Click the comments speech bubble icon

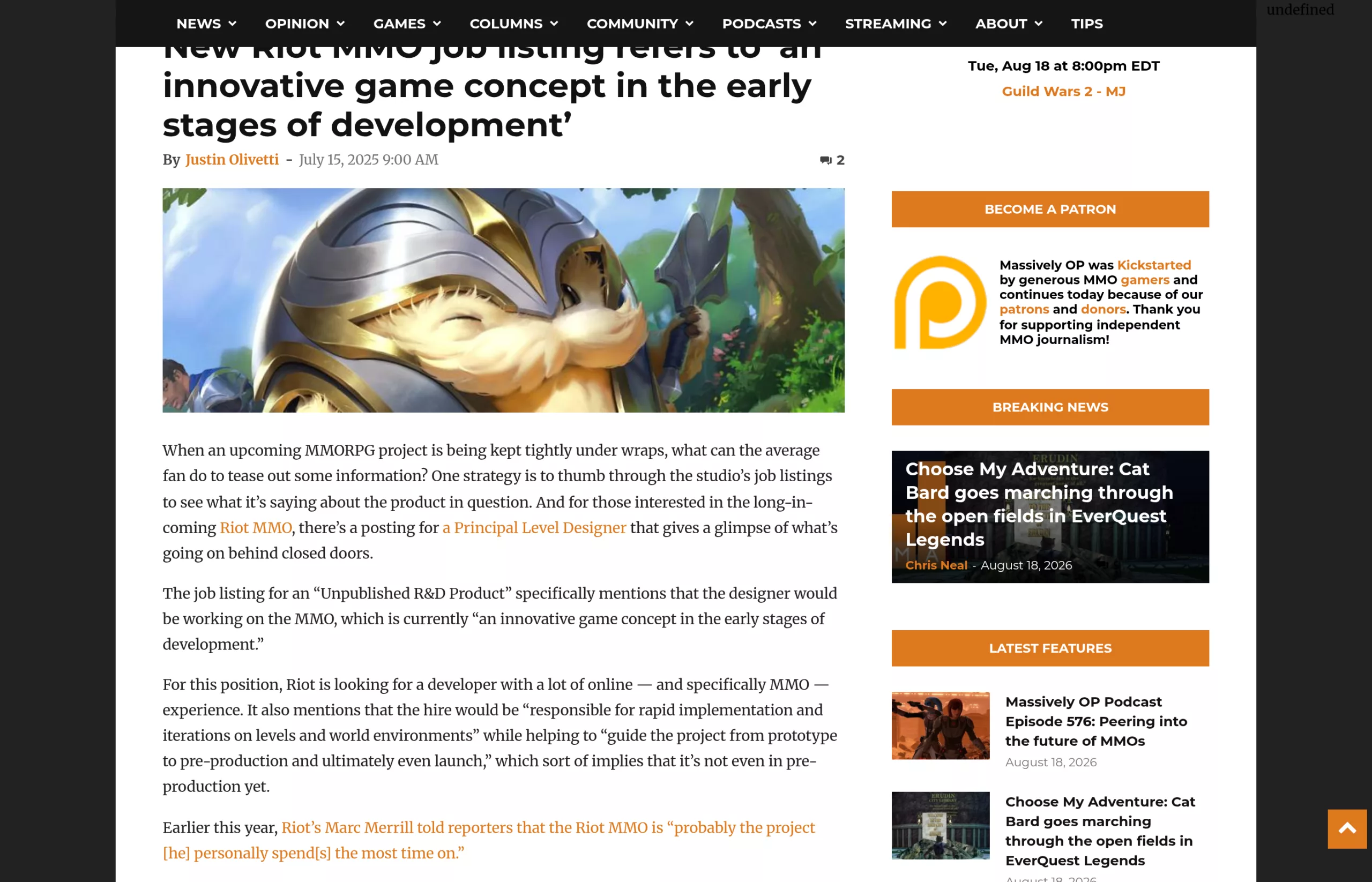[x=825, y=160]
